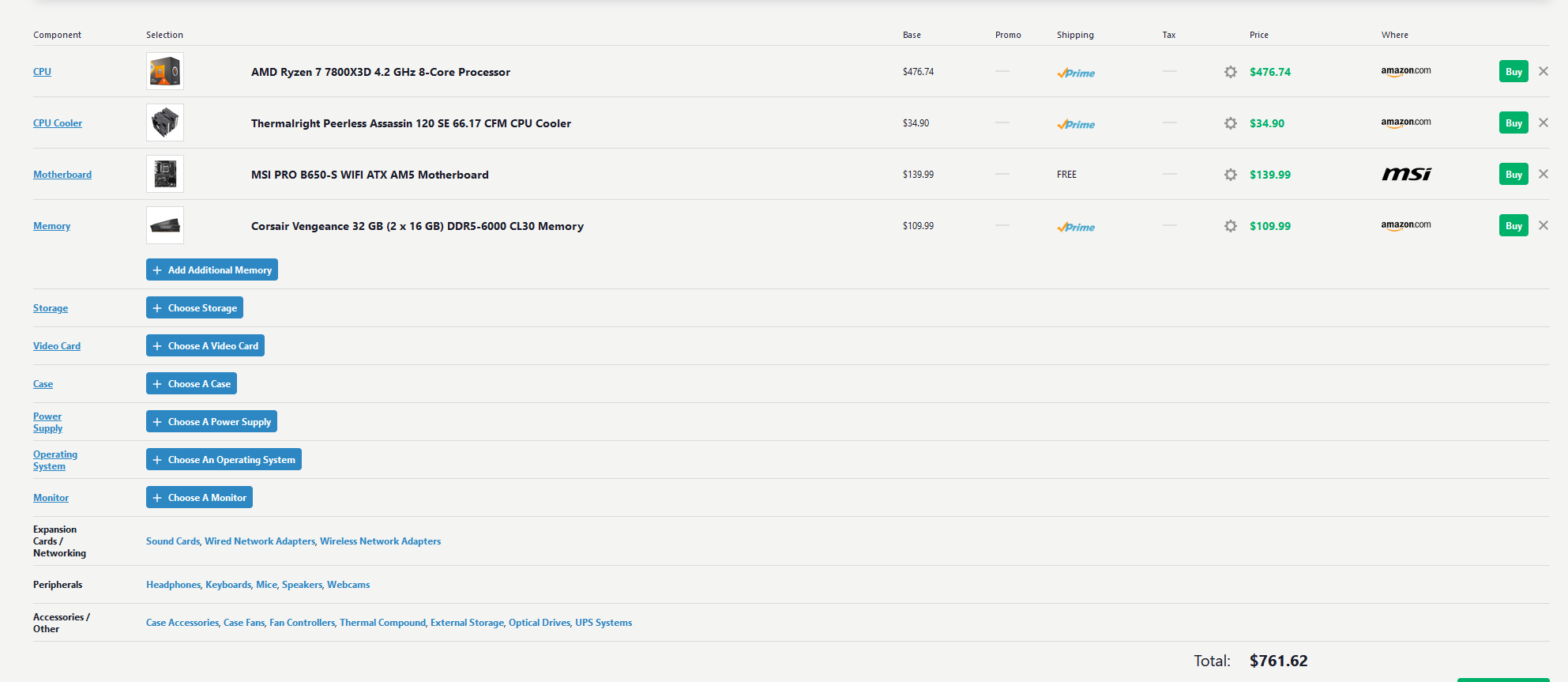The height and width of the screenshot is (682, 1568).
Task: Click Choose A Video Card button
Action: tap(205, 345)
